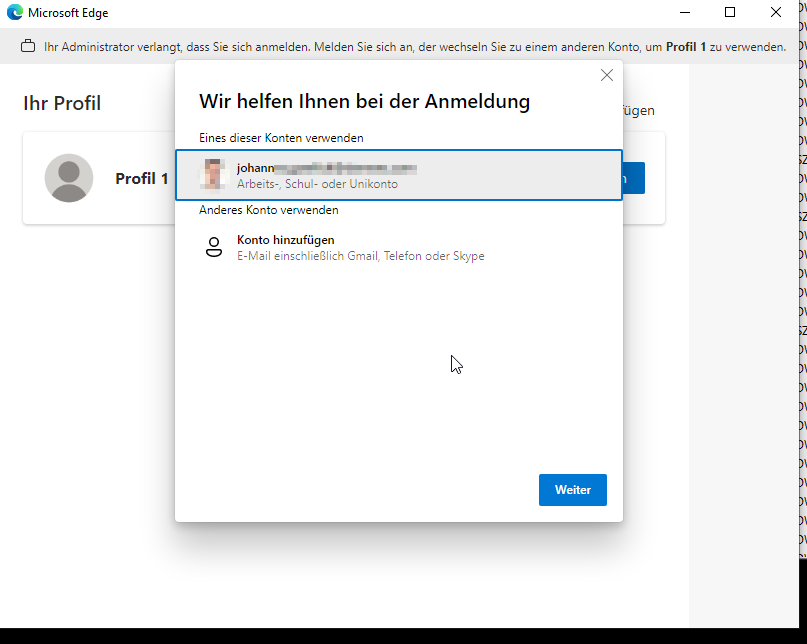This screenshot has height=644, width=807.
Task: Minimize the Microsoft Edge window
Action: pyautogui.click(x=685, y=12)
